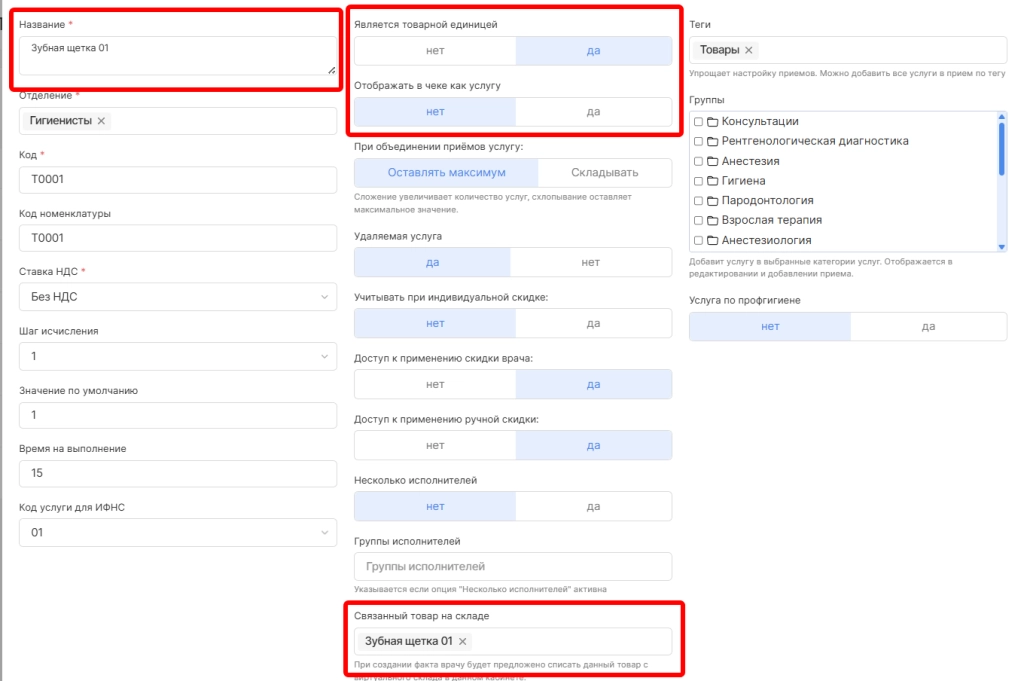
Task: Remove linked product Зубная щетка 01
Action: (463, 642)
